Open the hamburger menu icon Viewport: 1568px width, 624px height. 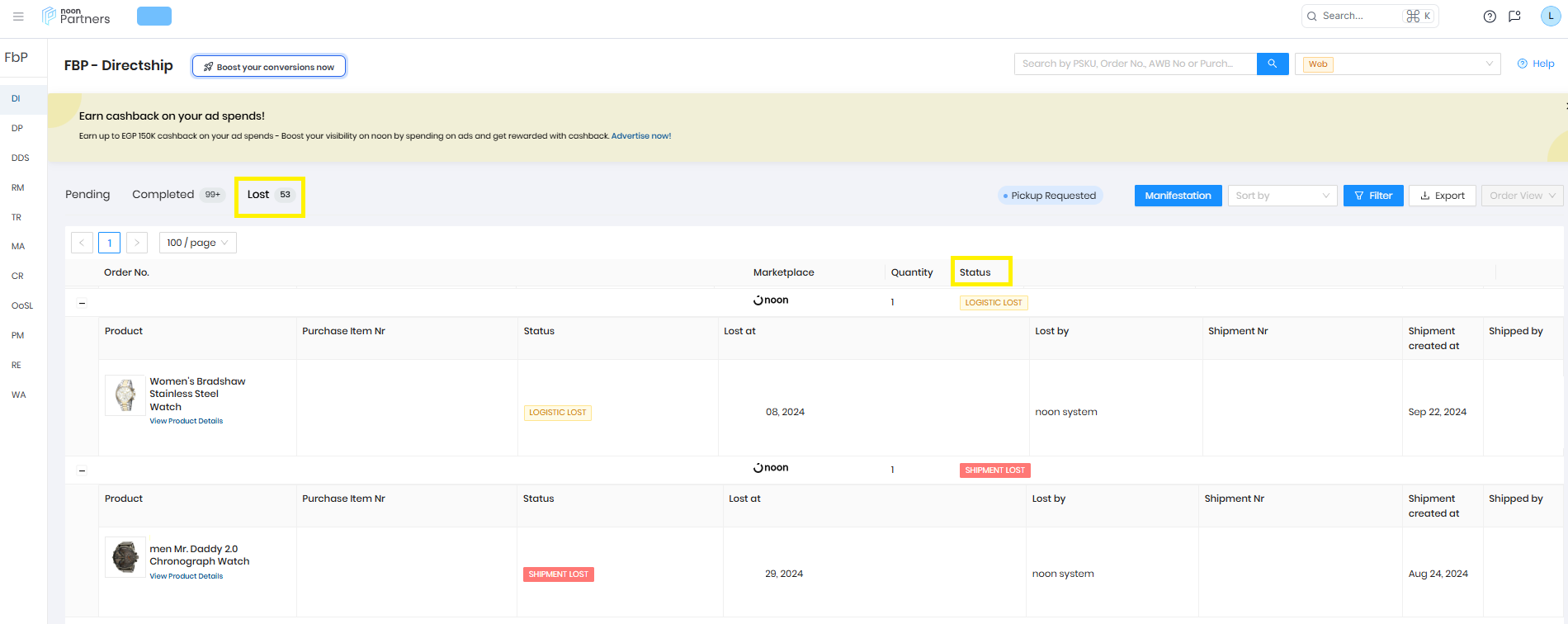[x=18, y=17]
